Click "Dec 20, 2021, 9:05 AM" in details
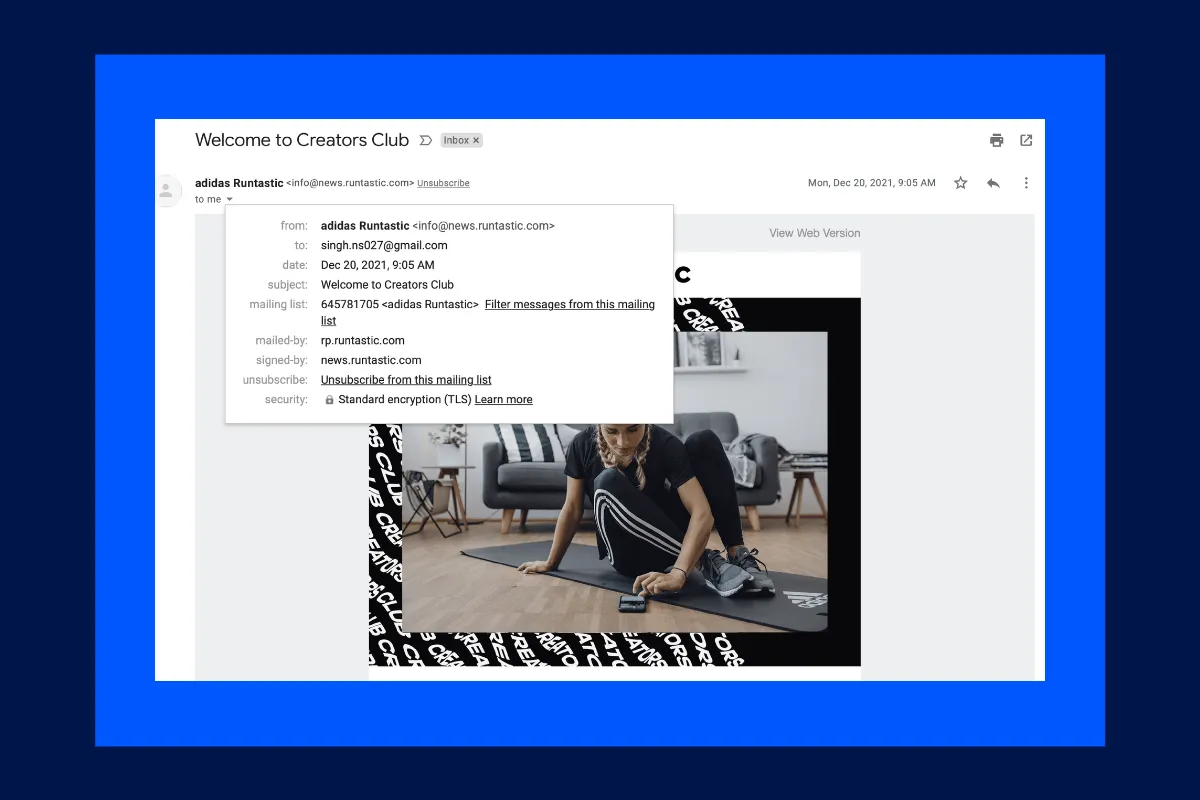This screenshot has height=800, width=1200. coord(378,265)
